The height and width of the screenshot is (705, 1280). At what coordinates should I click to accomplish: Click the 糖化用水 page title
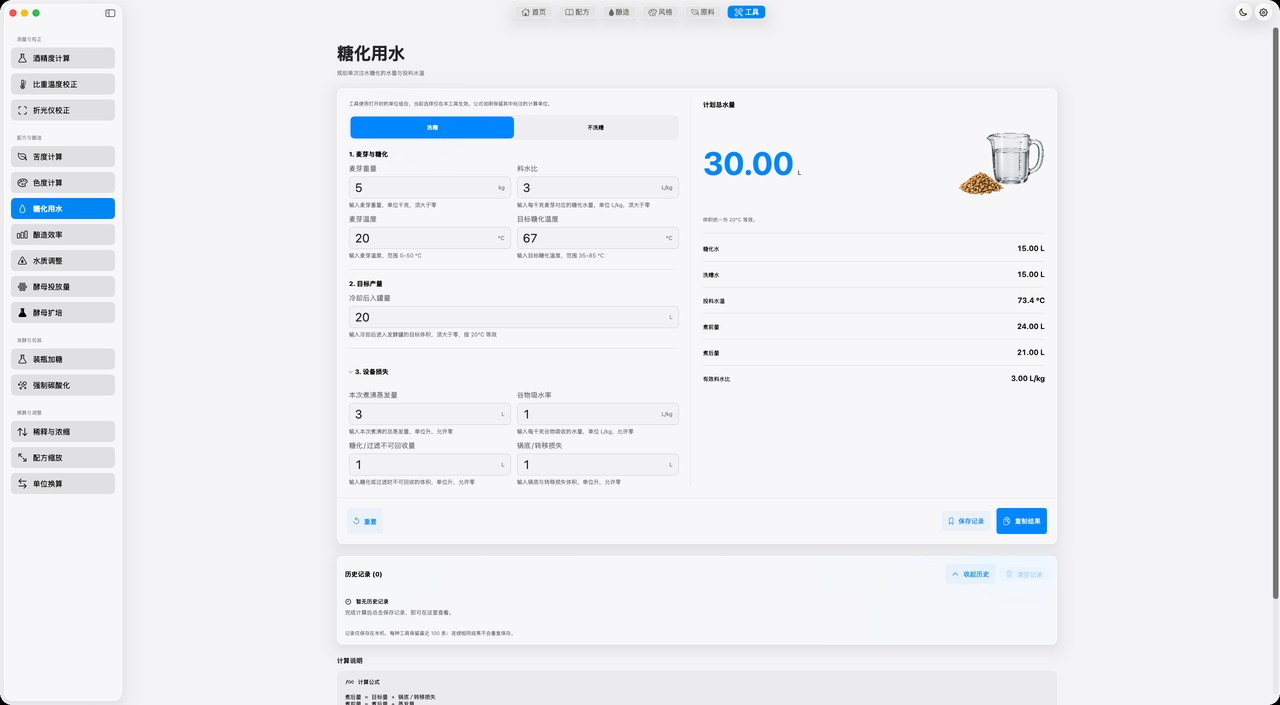pos(371,54)
